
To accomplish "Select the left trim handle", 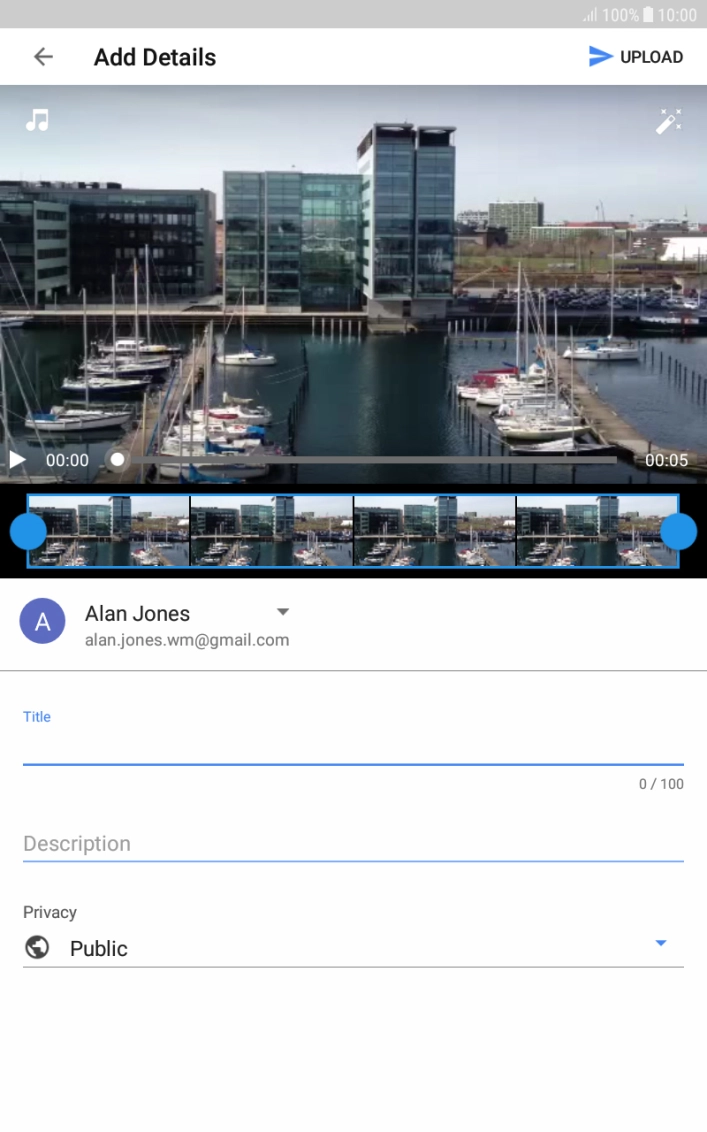I will pyautogui.click(x=28, y=531).
